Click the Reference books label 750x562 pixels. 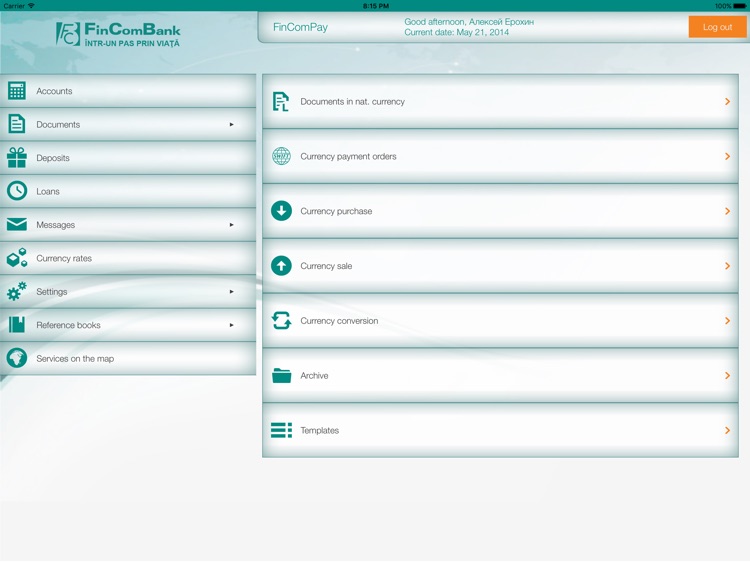pyautogui.click(x=68, y=325)
